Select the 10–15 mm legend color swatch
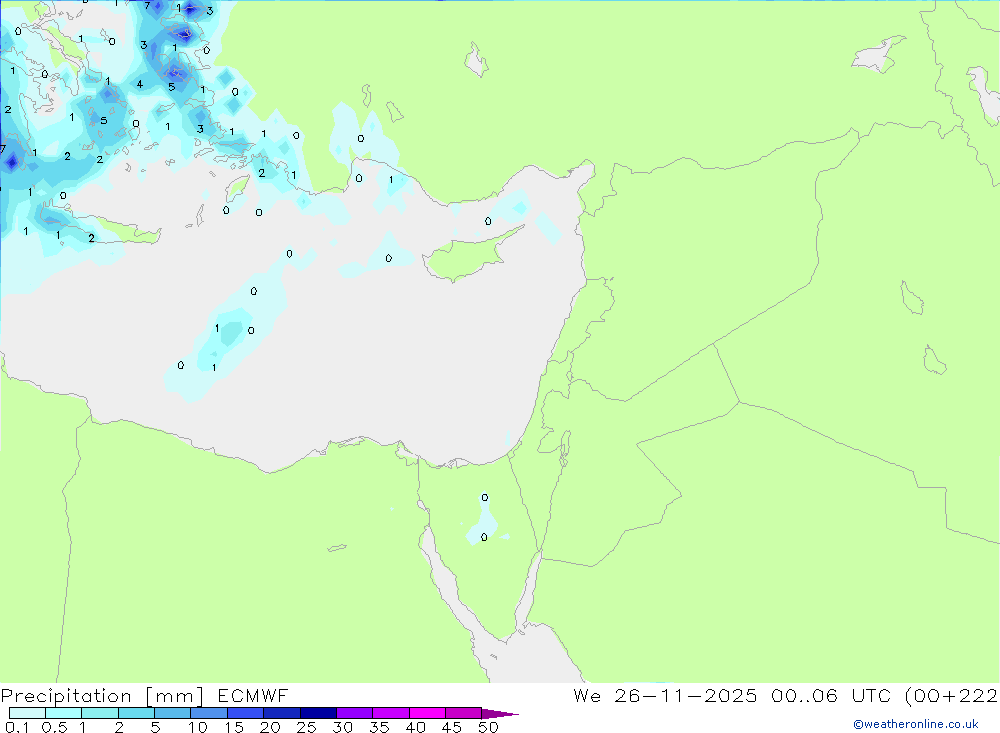 [209, 713]
